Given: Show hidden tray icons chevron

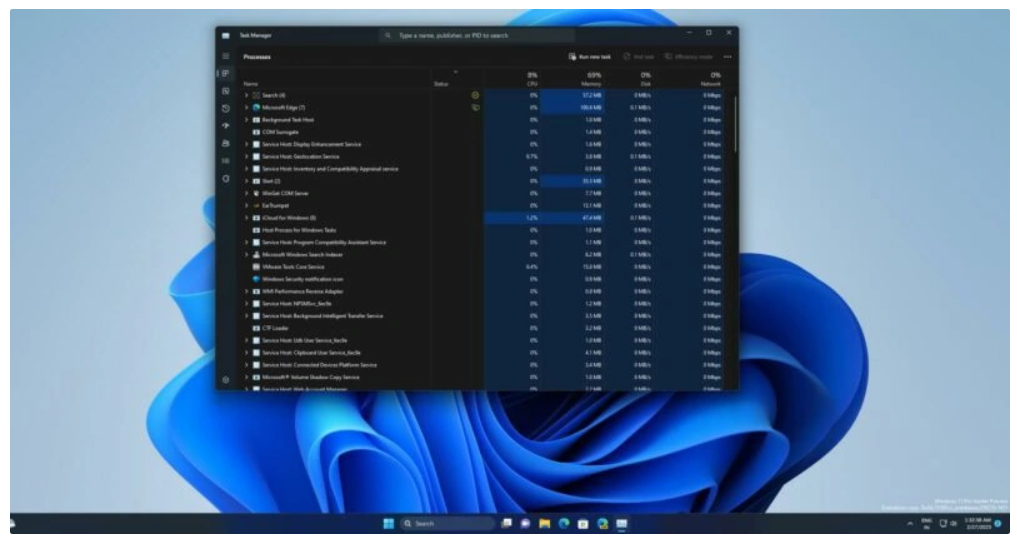Looking at the screenshot, I should 909,523.
